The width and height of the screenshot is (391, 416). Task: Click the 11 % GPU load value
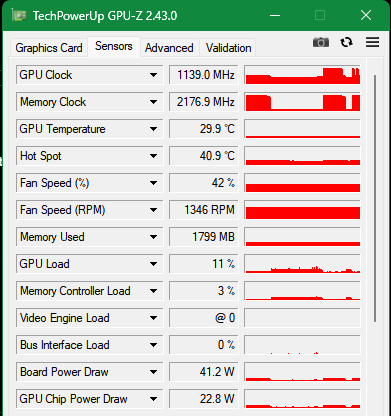coord(204,264)
